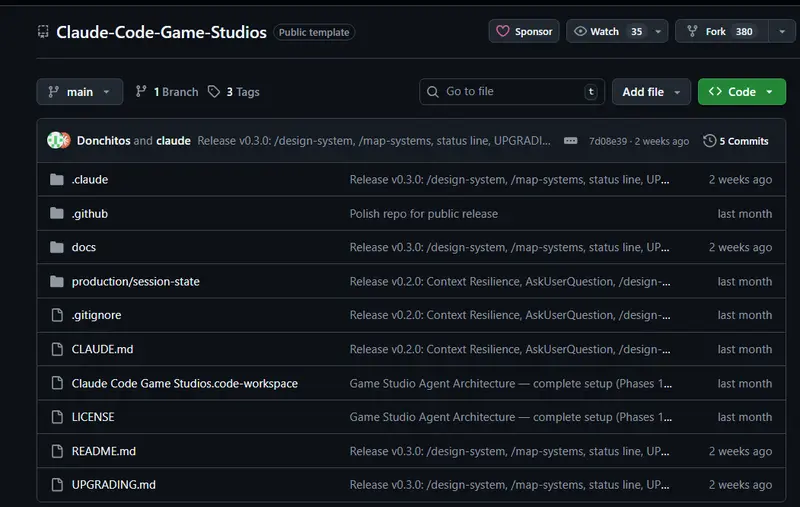The image size is (800, 507).
Task: Click the branch icon in the main selector
Action: click(53, 92)
